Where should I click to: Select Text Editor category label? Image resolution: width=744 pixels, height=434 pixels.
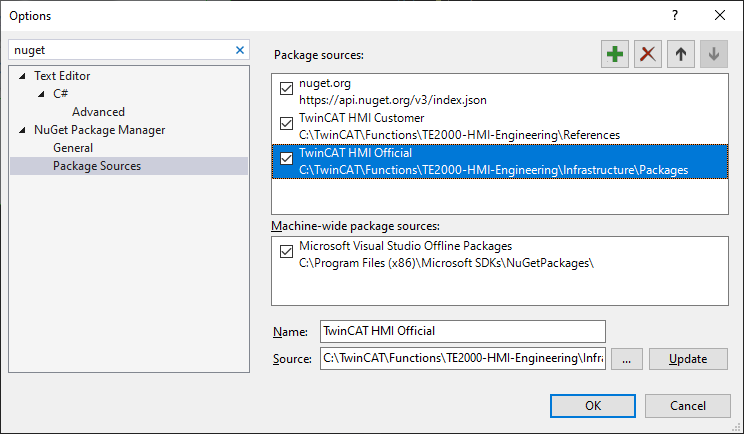[62, 76]
